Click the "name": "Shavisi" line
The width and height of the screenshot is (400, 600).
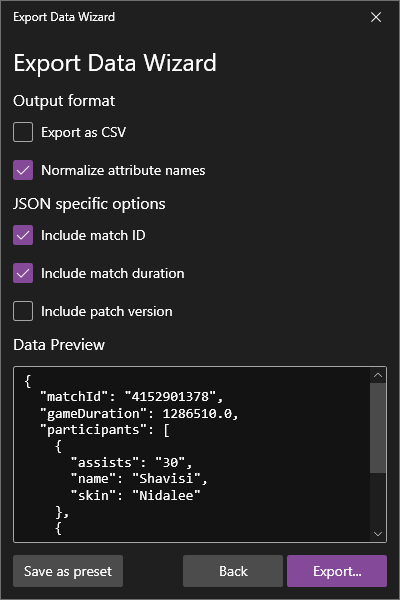point(139,479)
